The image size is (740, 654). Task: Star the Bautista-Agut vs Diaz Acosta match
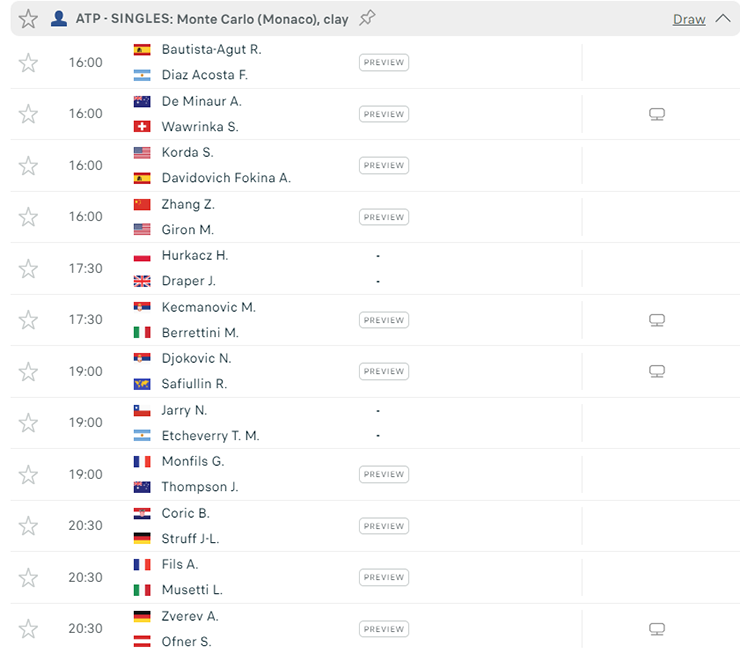click(x=28, y=62)
